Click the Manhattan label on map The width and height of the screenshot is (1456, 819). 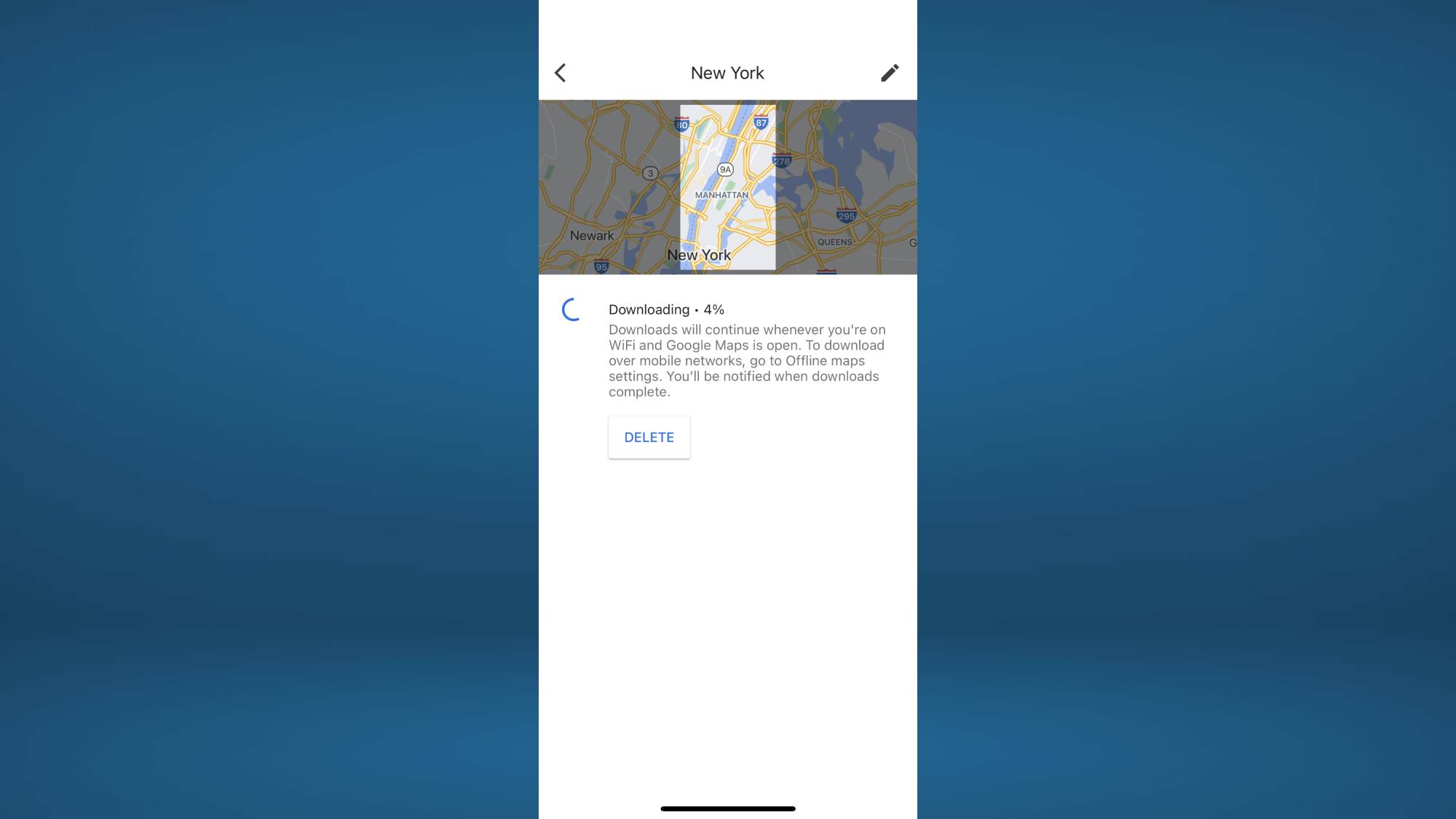719,193
